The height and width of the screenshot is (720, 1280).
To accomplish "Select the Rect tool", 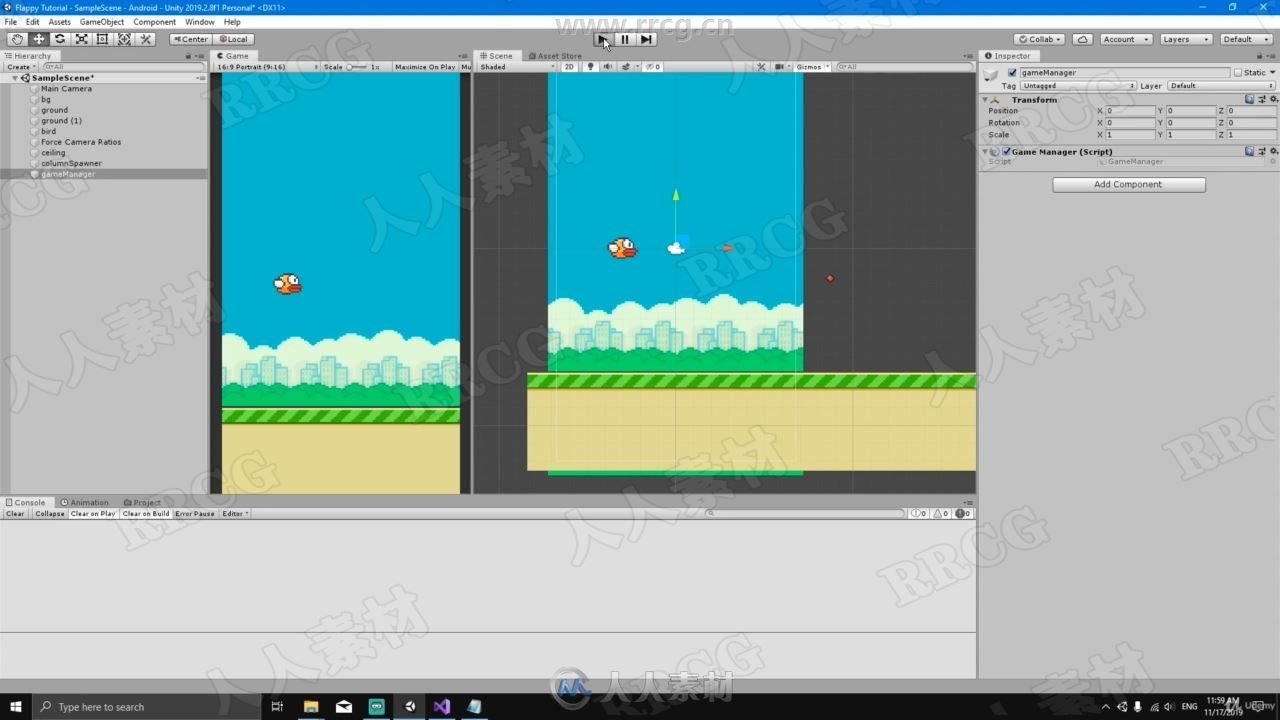I will [x=103, y=39].
